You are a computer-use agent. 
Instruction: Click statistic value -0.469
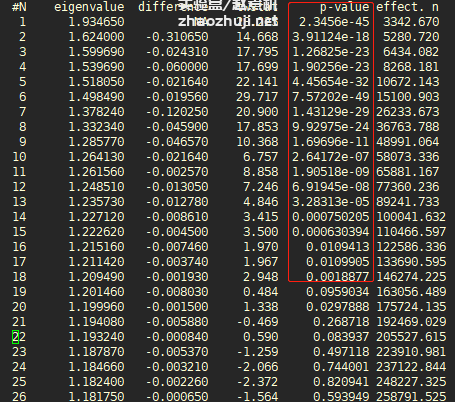257,322
